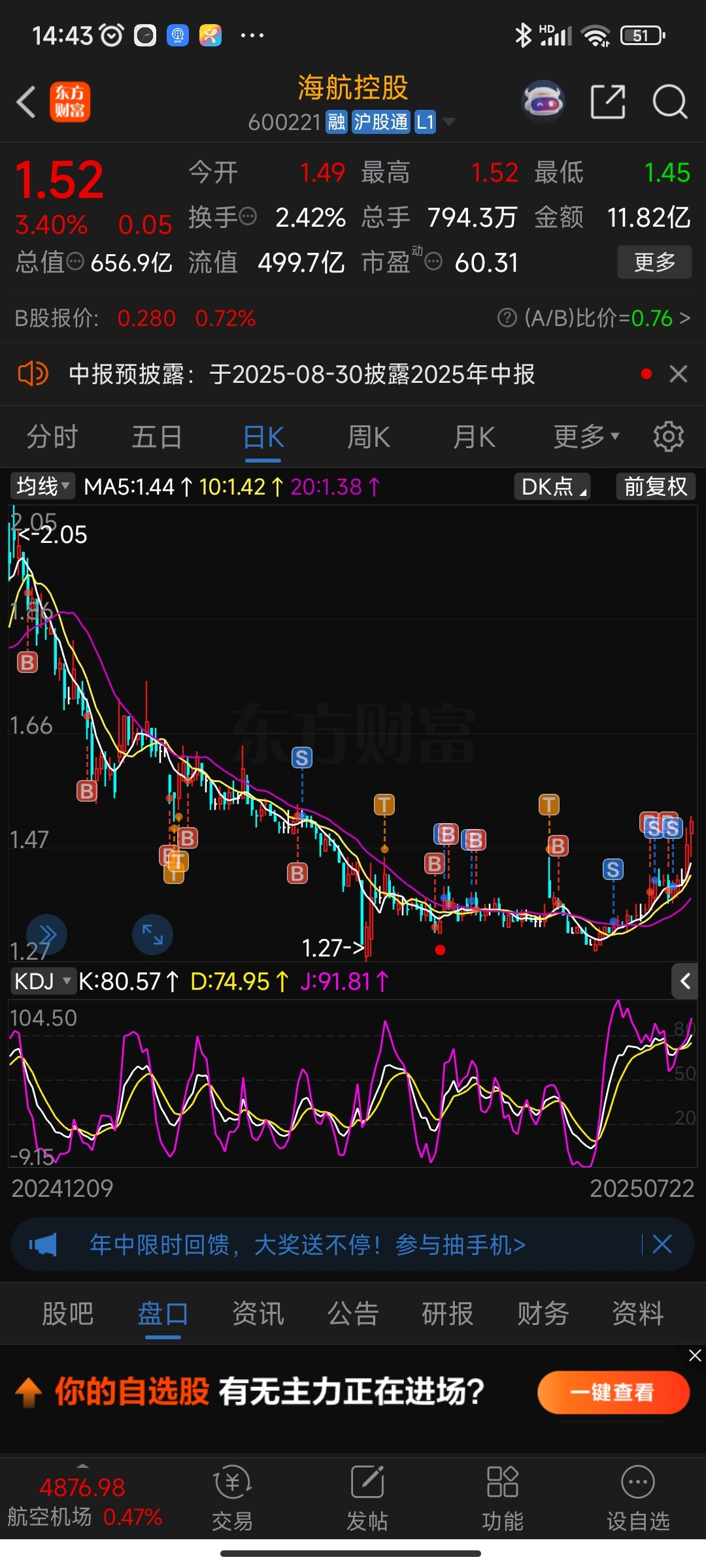
Task: Tap the 换手 info icon
Action: [x=248, y=216]
